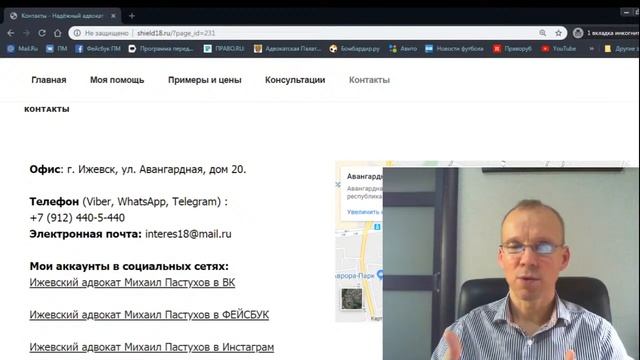Go to Главная menu item
The height and width of the screenshot is (360, 640).
pyautogui.click(x=49, y=80)
